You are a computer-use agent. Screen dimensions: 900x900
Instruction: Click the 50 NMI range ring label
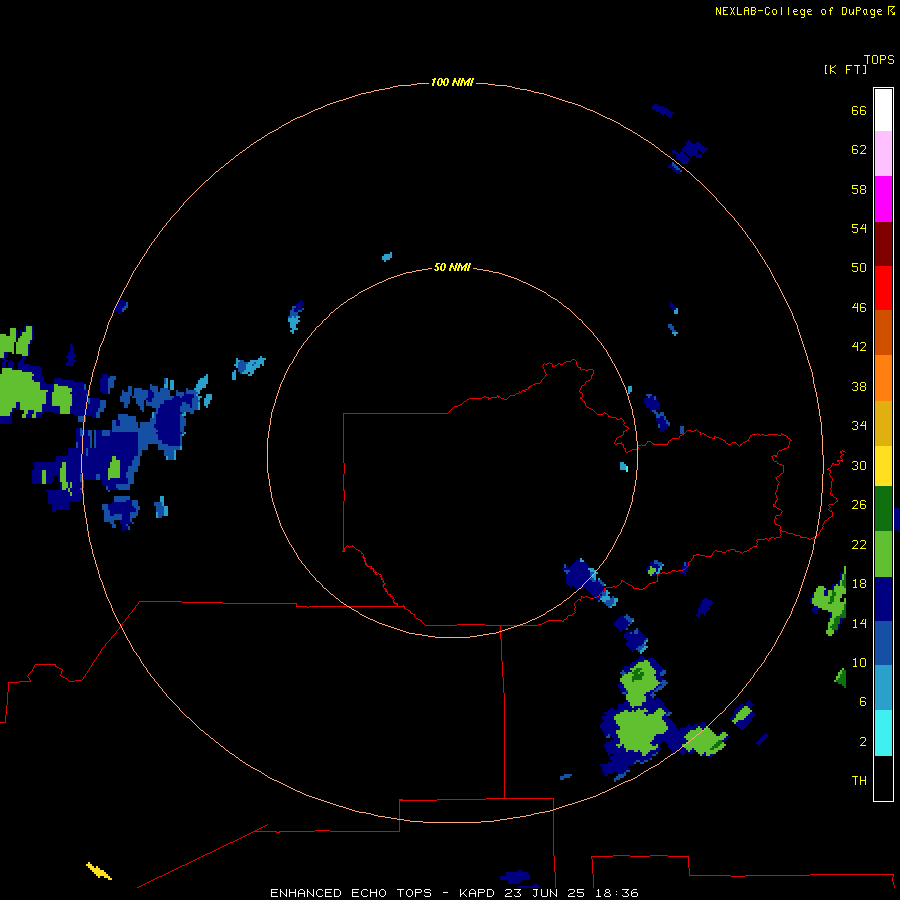(452, 267)
